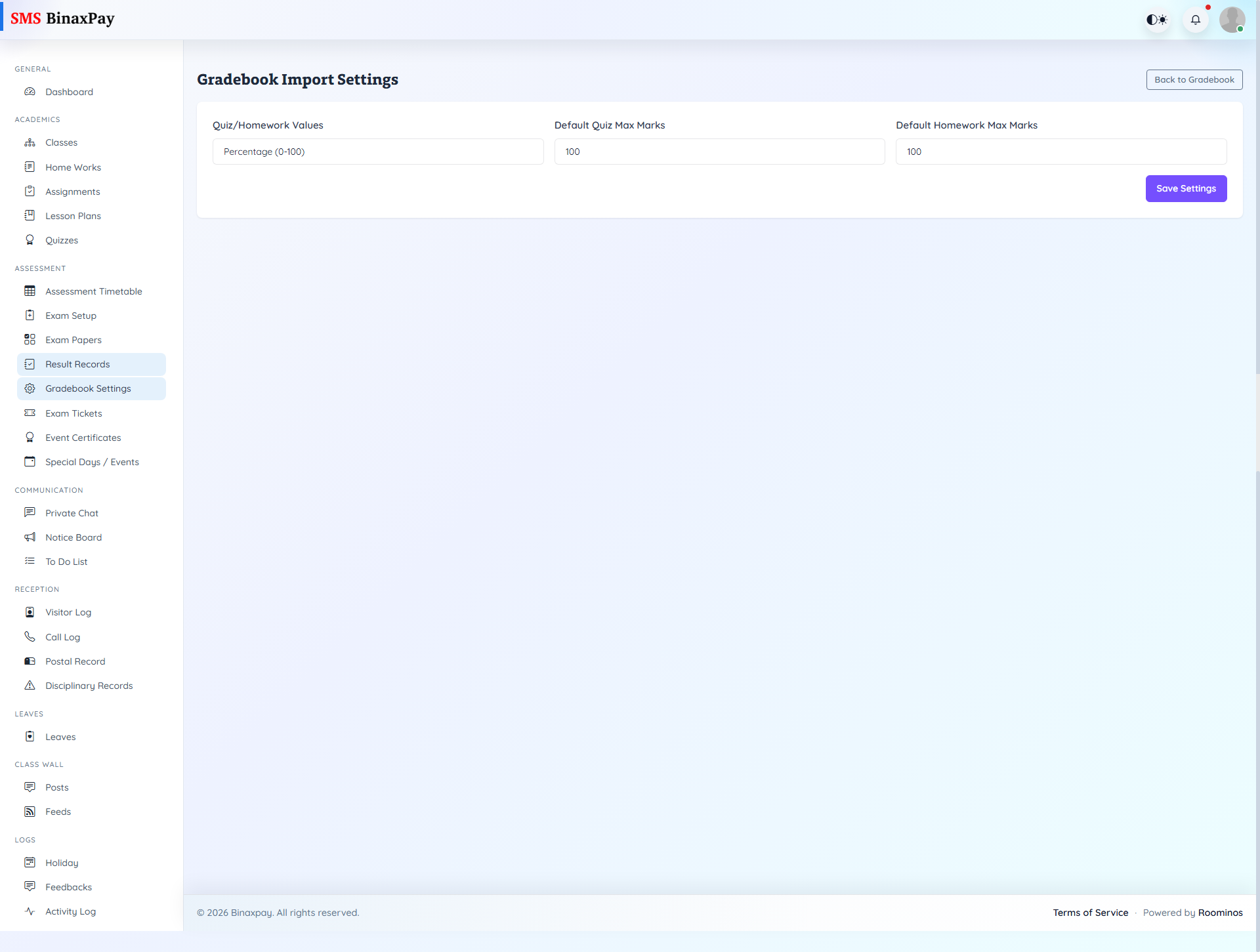Click the Postal Record icon
The image size is (1260, 952).
30,661
